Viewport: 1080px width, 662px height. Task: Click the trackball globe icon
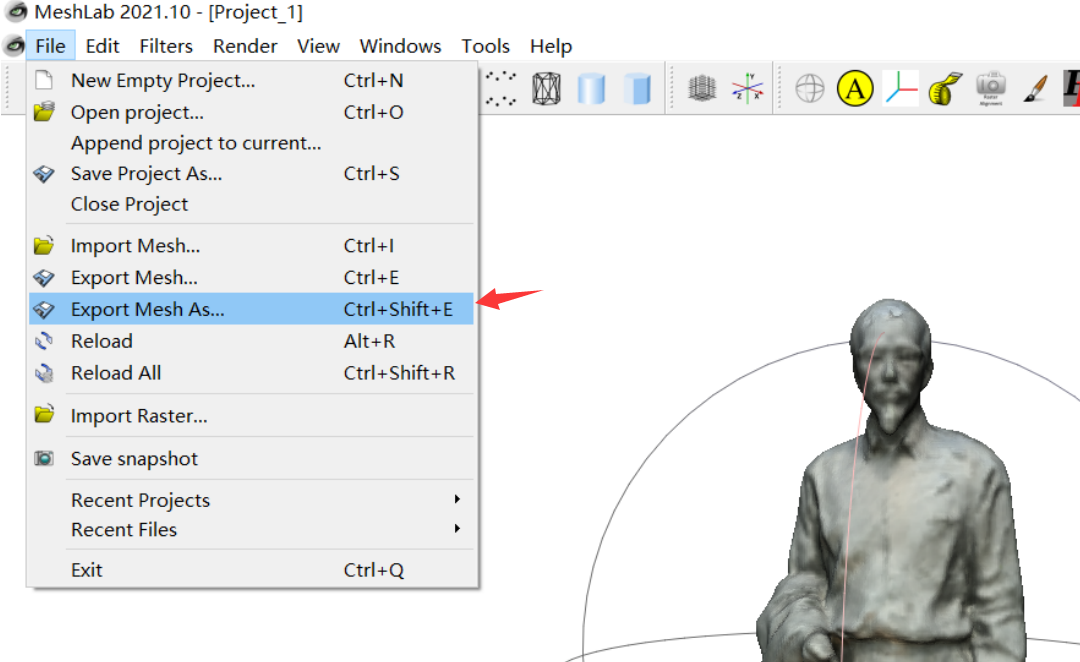(809, 89)
